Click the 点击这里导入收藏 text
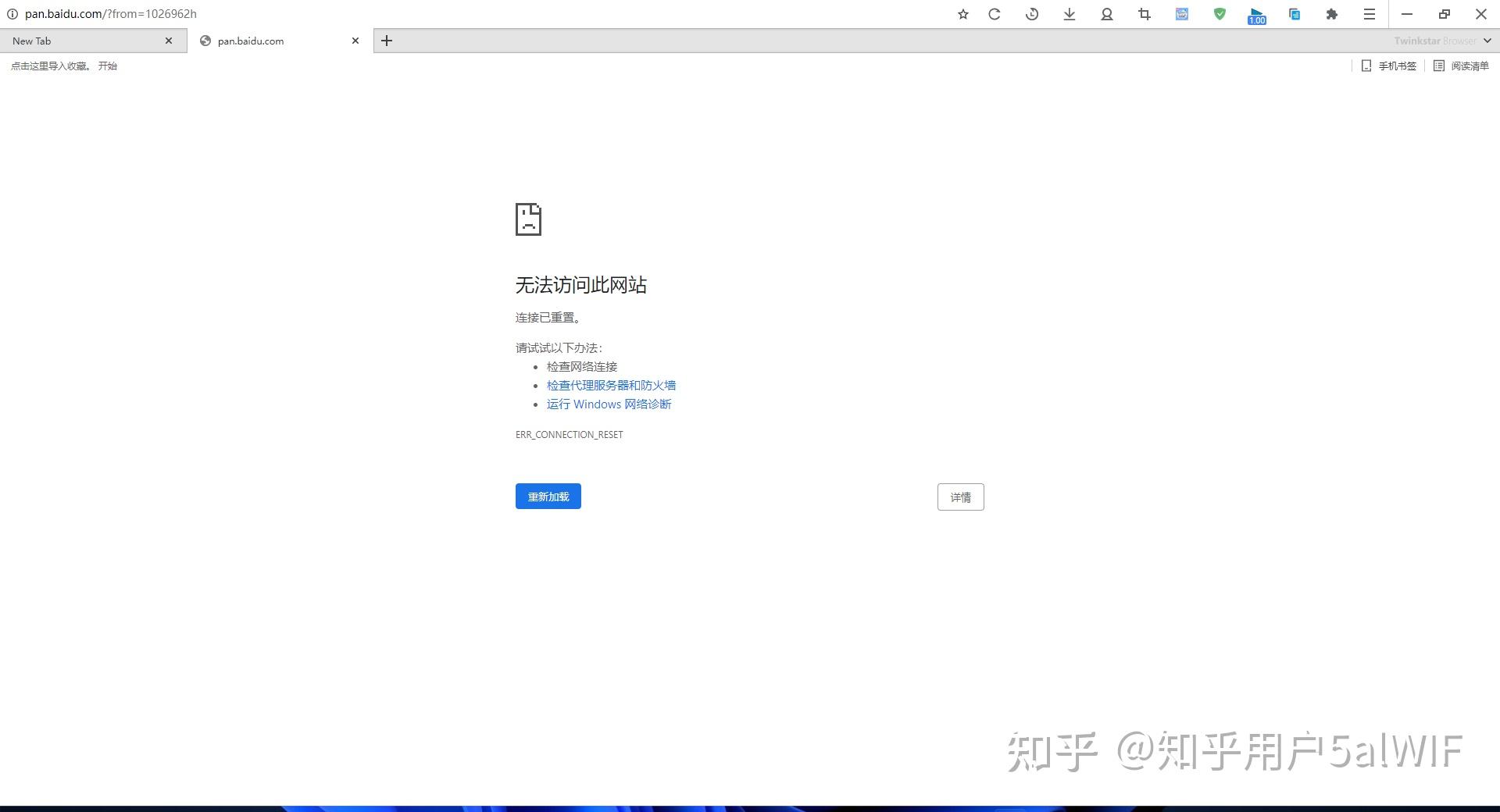This screenshot has height=812, width=1500. tap(51, 66)
